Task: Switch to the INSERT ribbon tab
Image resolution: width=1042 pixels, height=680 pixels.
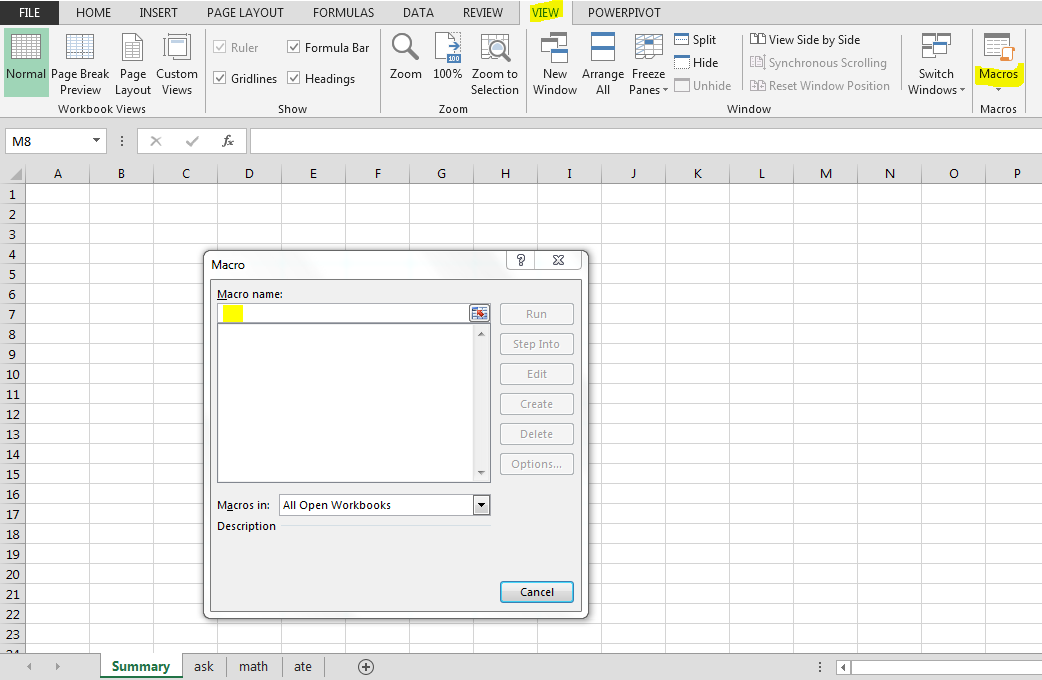Action: click(x=158, y=13)
